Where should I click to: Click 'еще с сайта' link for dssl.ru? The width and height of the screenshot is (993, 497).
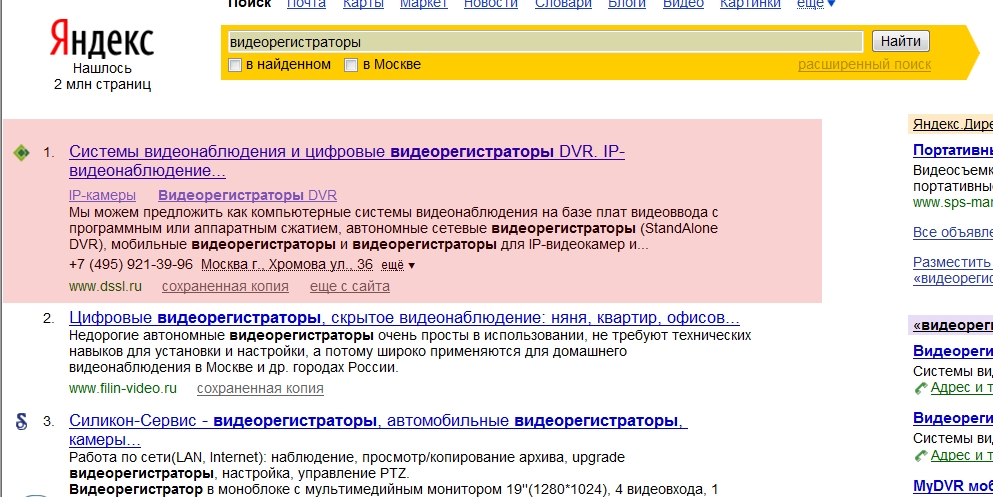[350, 286]
